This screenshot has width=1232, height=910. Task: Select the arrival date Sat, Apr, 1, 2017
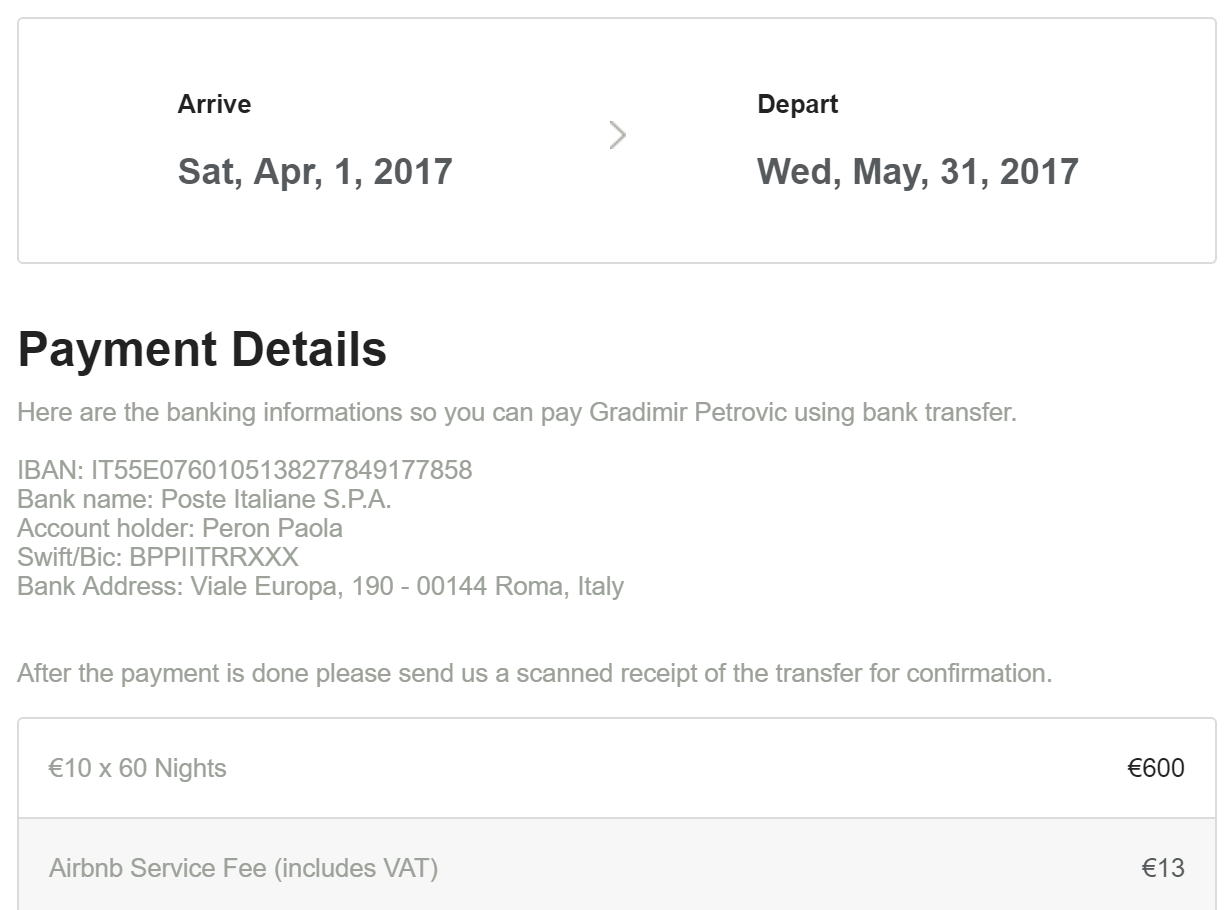[315, 171]
